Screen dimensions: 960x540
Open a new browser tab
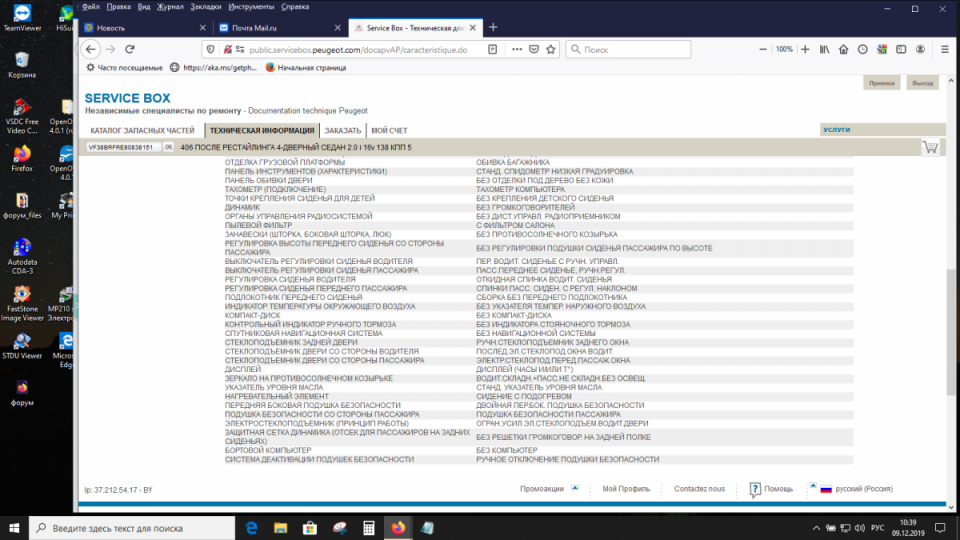(x=493, y=27)
